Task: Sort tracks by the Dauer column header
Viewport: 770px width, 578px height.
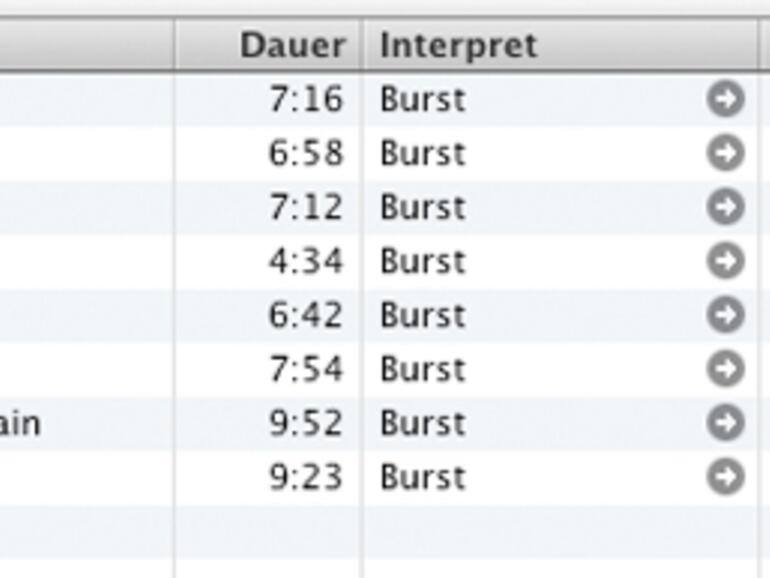Action: coord(291,45)
